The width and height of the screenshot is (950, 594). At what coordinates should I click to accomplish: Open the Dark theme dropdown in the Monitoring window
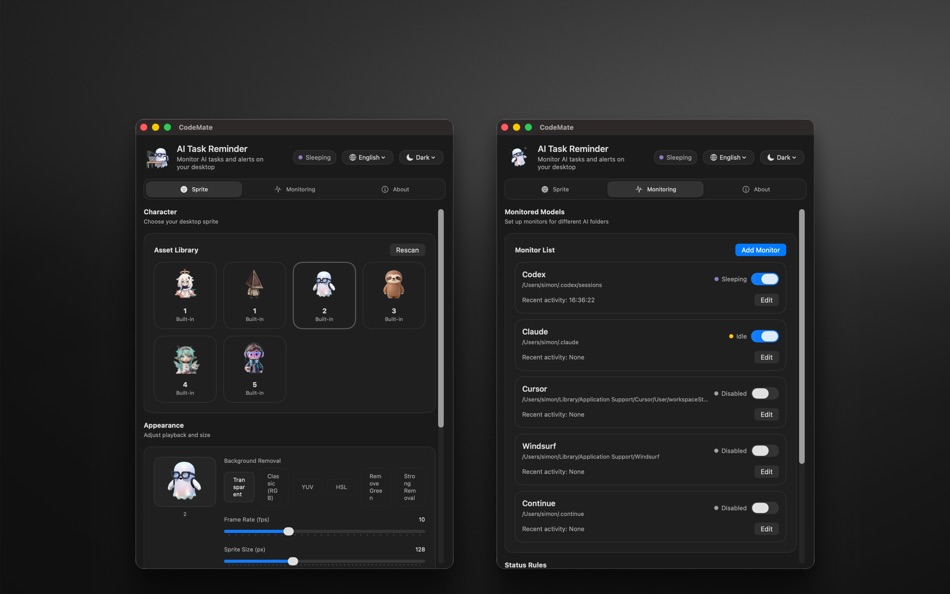point(782,158)
